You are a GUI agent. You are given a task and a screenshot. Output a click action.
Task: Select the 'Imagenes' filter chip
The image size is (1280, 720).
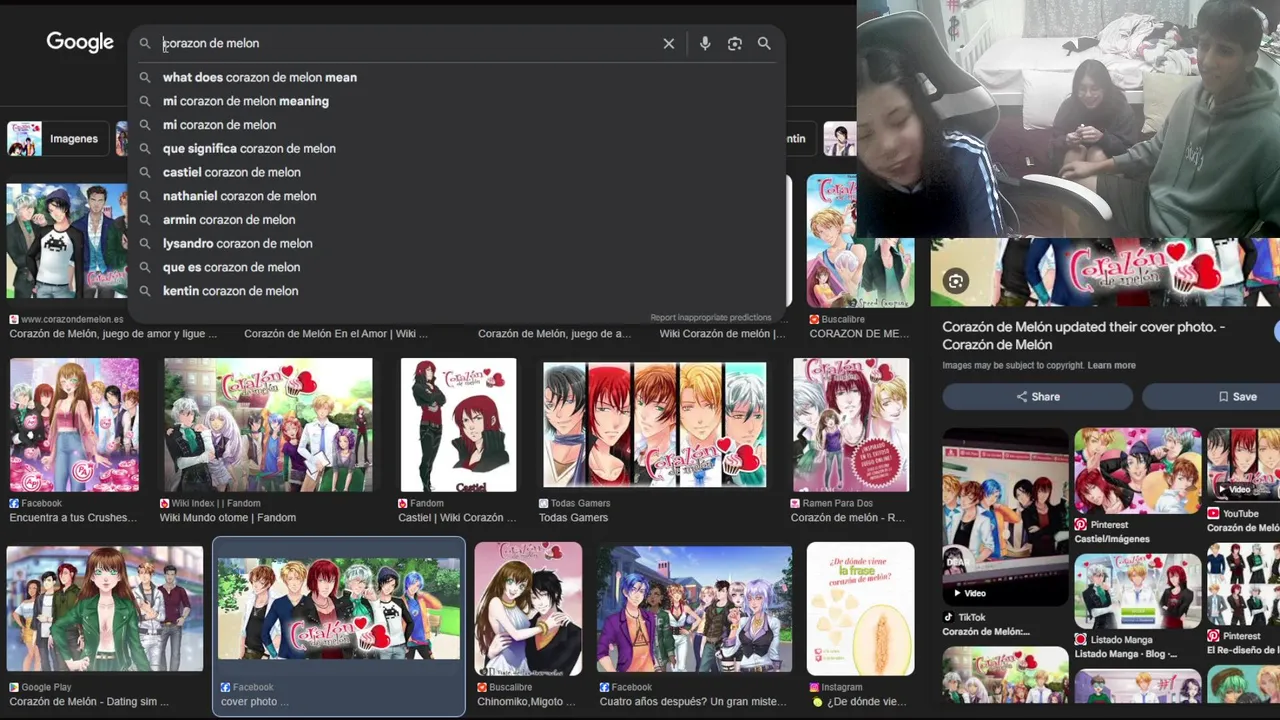pyautogui.click(x=58, y=139)
